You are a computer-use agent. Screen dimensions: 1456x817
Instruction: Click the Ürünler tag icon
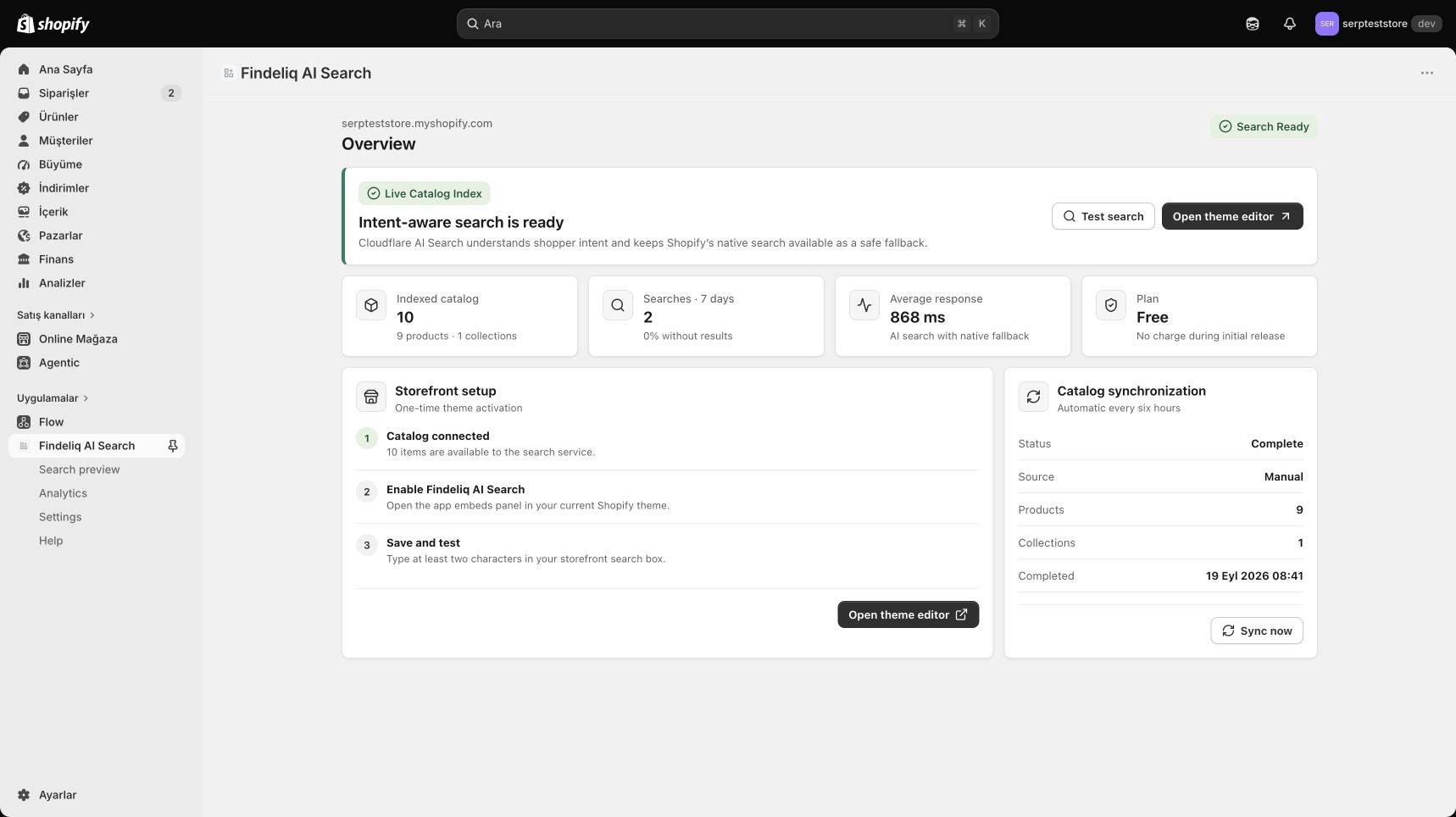(24, 117)
